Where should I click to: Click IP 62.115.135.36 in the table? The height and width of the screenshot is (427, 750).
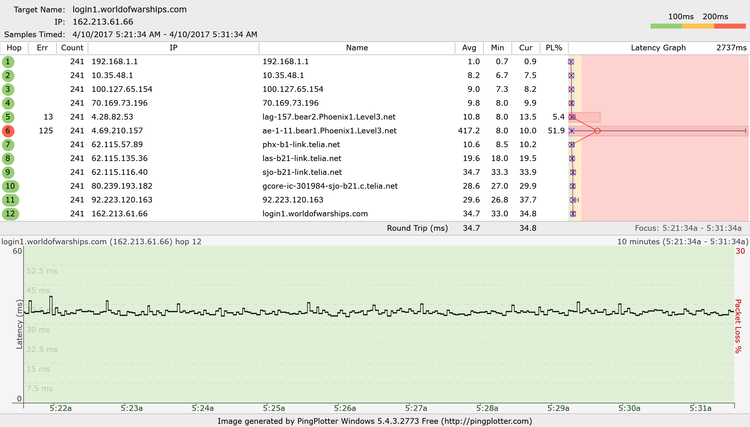pos(120,158)
